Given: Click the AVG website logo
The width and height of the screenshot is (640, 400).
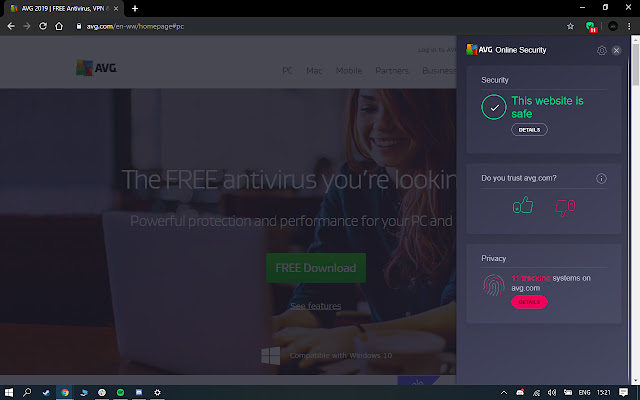Looking at the screenshot, I should coord(96,68).
